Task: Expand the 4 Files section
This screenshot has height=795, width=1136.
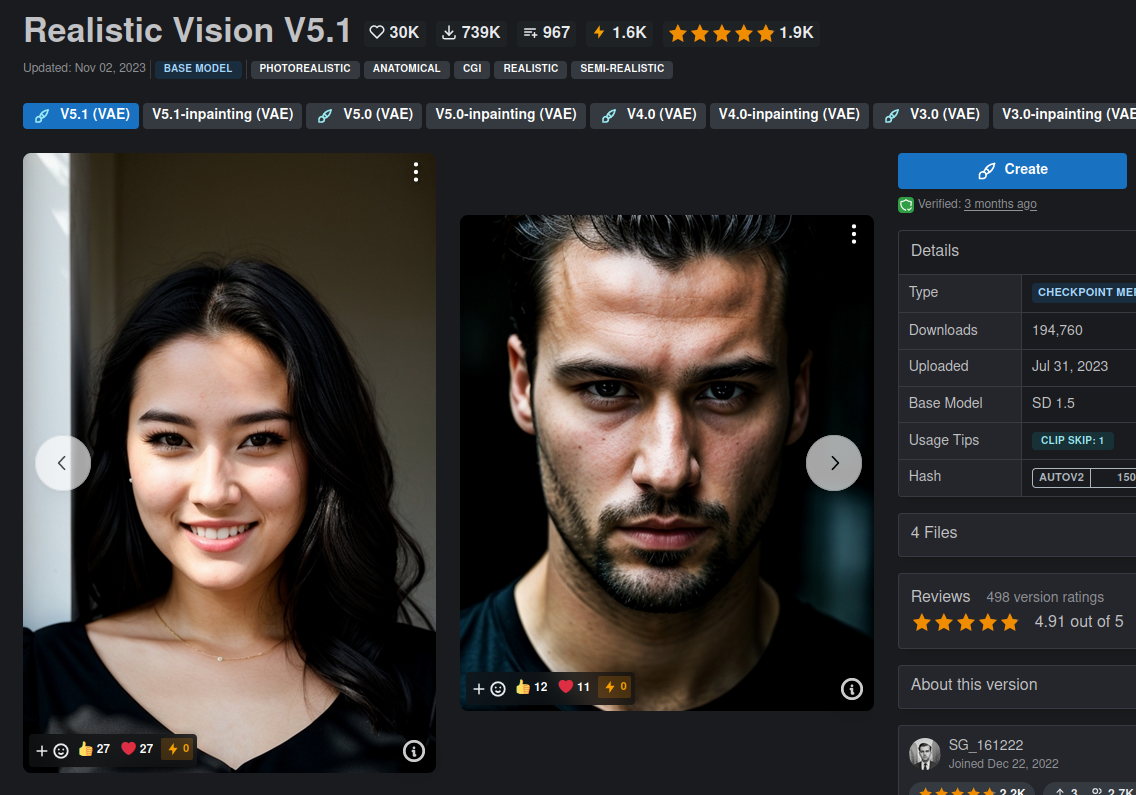Action: click(1016, 533)
